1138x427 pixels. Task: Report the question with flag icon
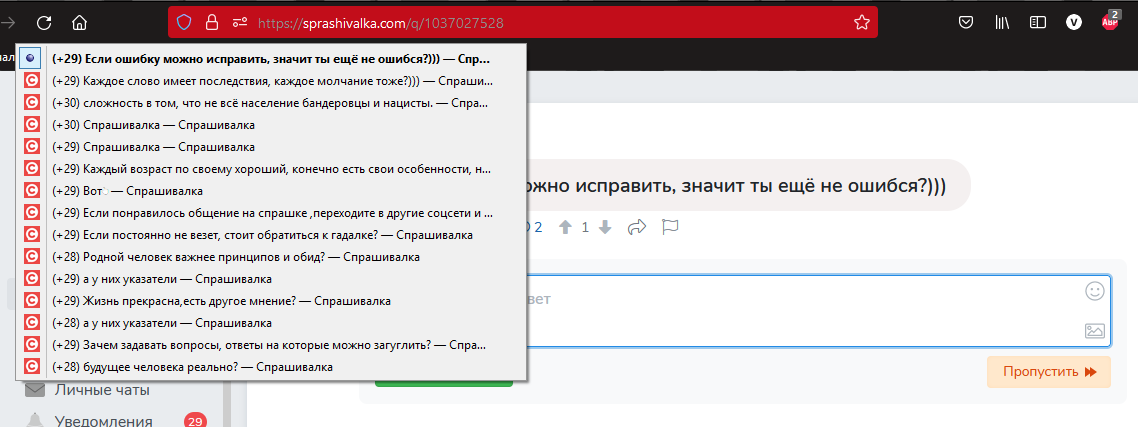coord(670,227)
